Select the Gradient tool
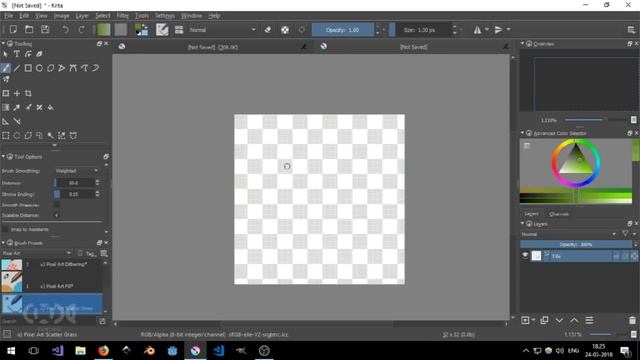Viewport: 640px width, 360px height. [6, 107]
